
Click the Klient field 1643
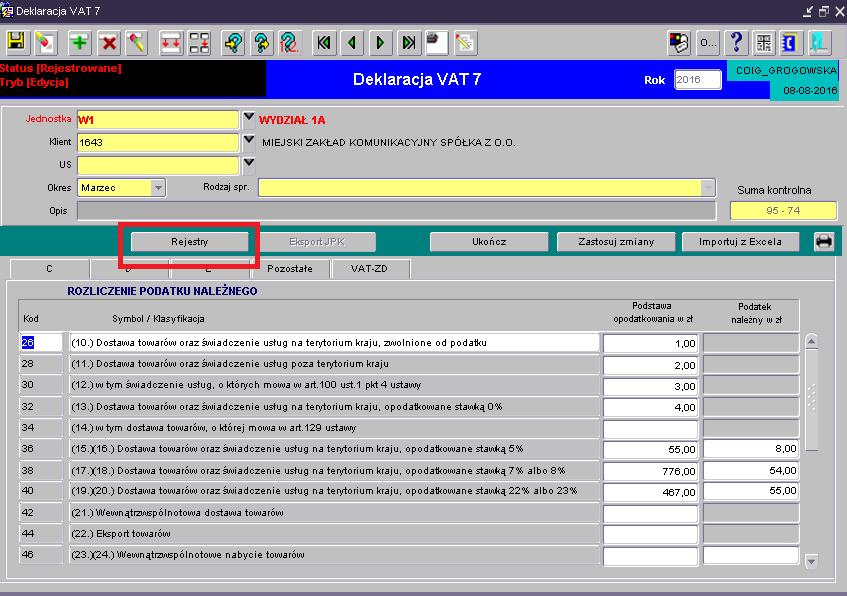(158, 142)
